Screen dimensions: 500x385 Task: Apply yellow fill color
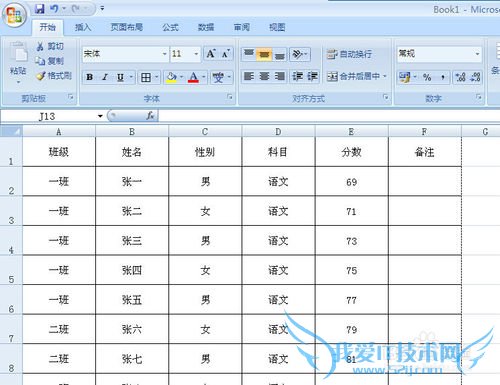(x=171, y=77)
